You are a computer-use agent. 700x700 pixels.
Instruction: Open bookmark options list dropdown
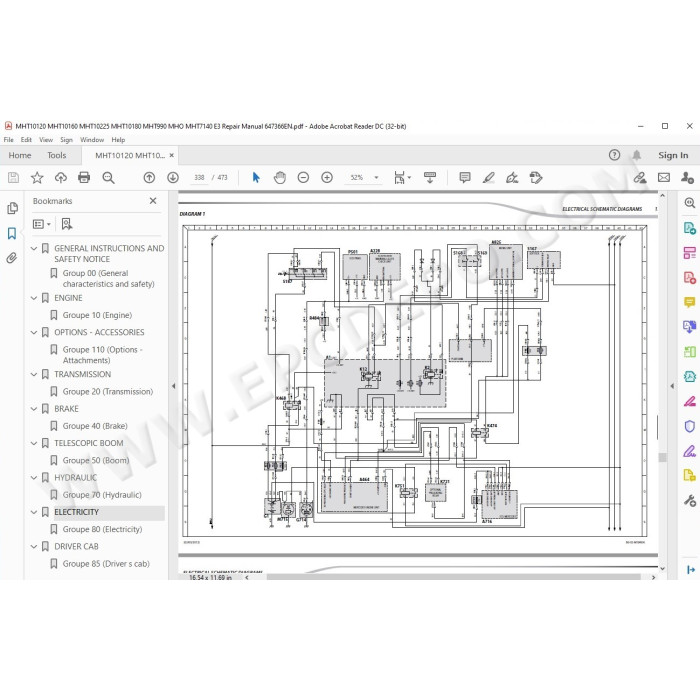click(x=42, y=224)
